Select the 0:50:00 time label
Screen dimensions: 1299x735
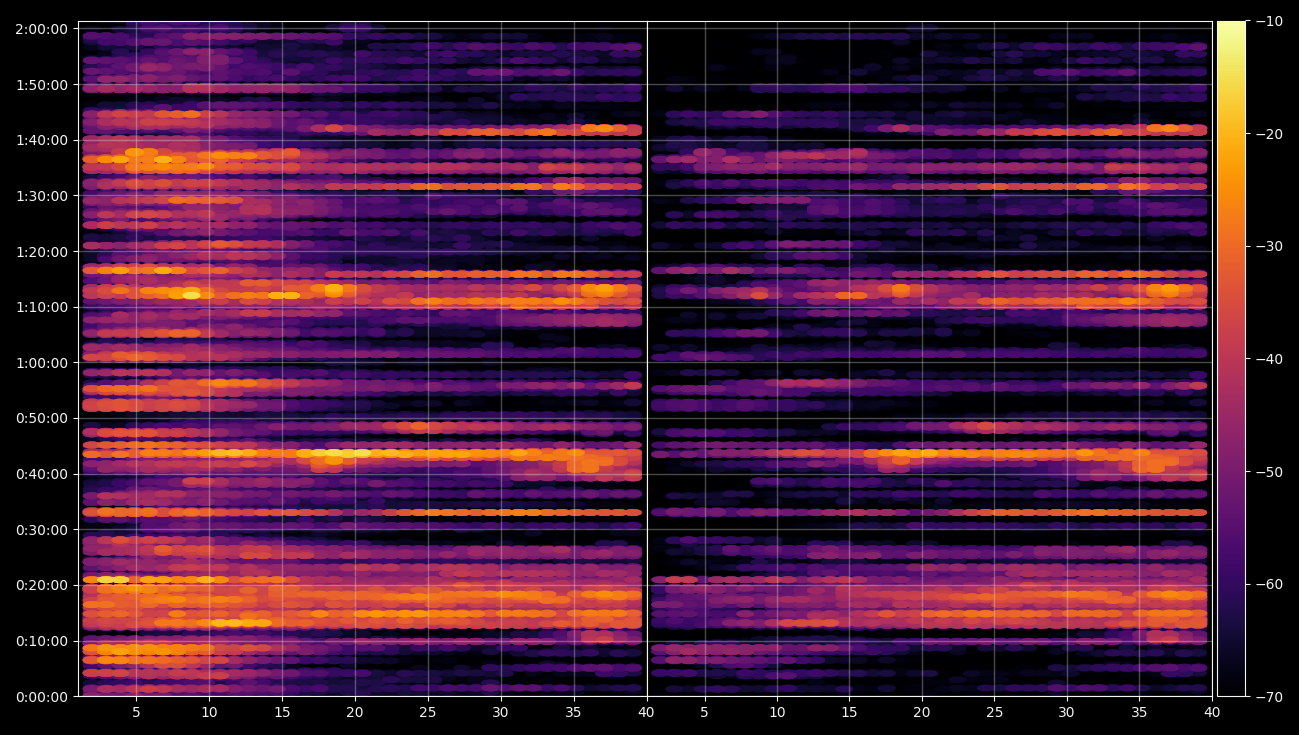tap(41, 418)
